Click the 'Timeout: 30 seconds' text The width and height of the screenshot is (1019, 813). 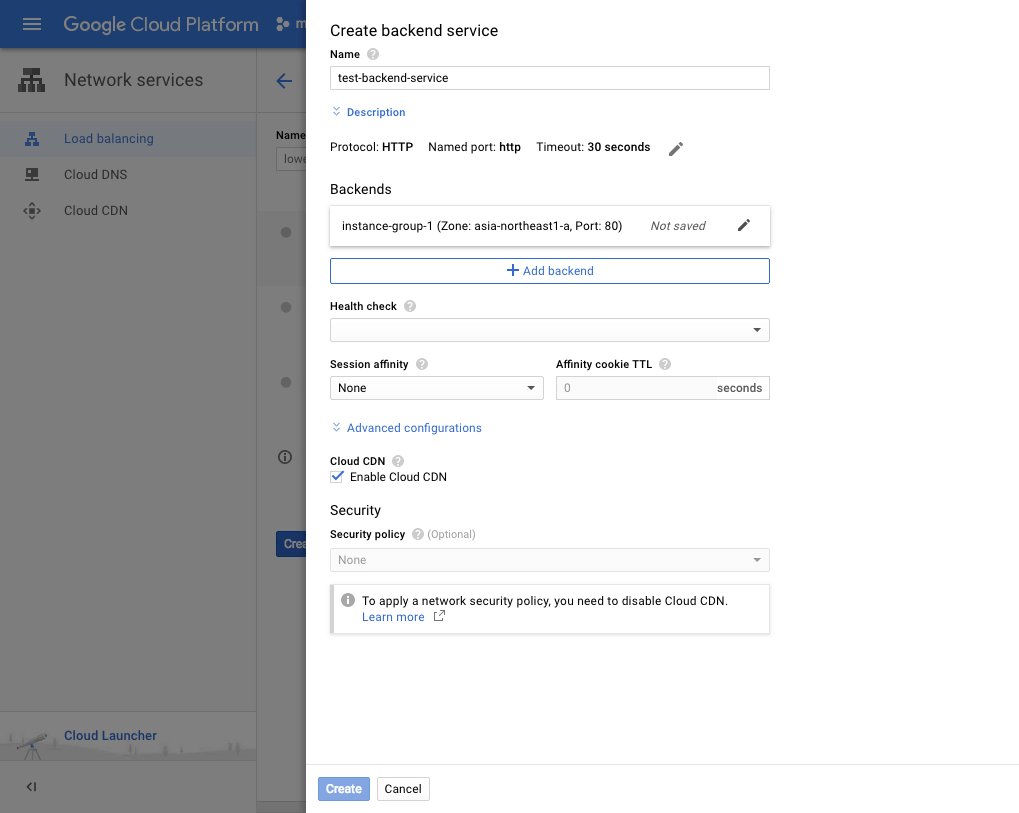[593, 147]
